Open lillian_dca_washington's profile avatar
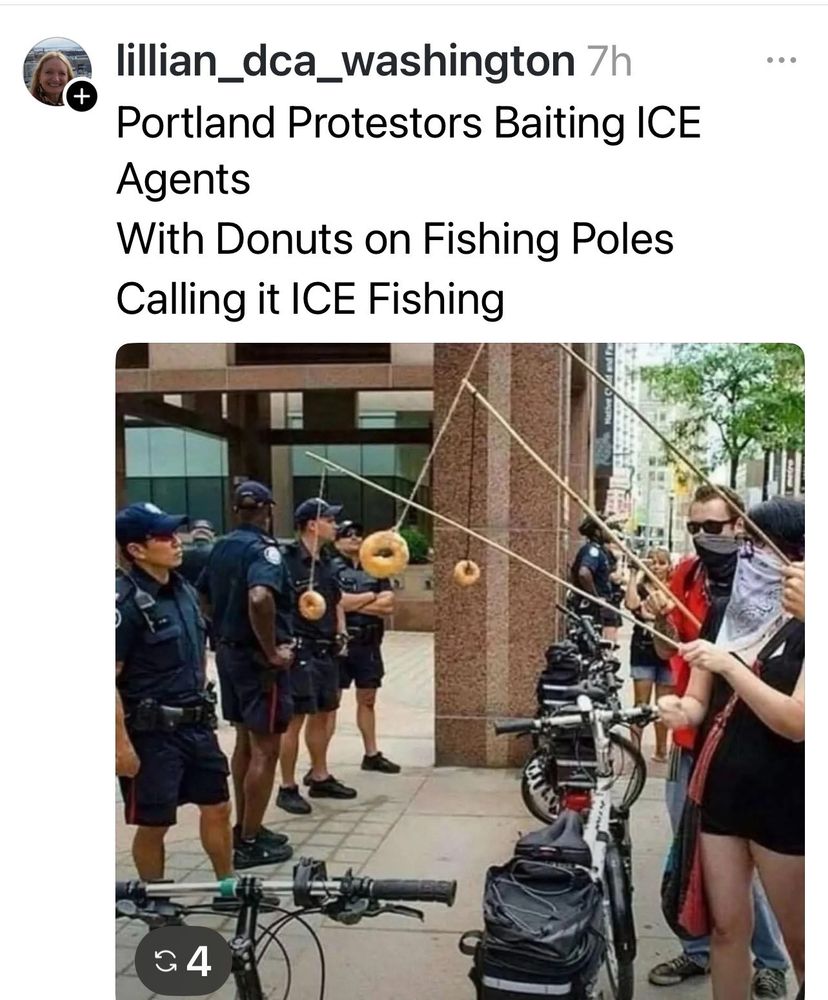The image size is (828, 1000). [x=57, y=71]
